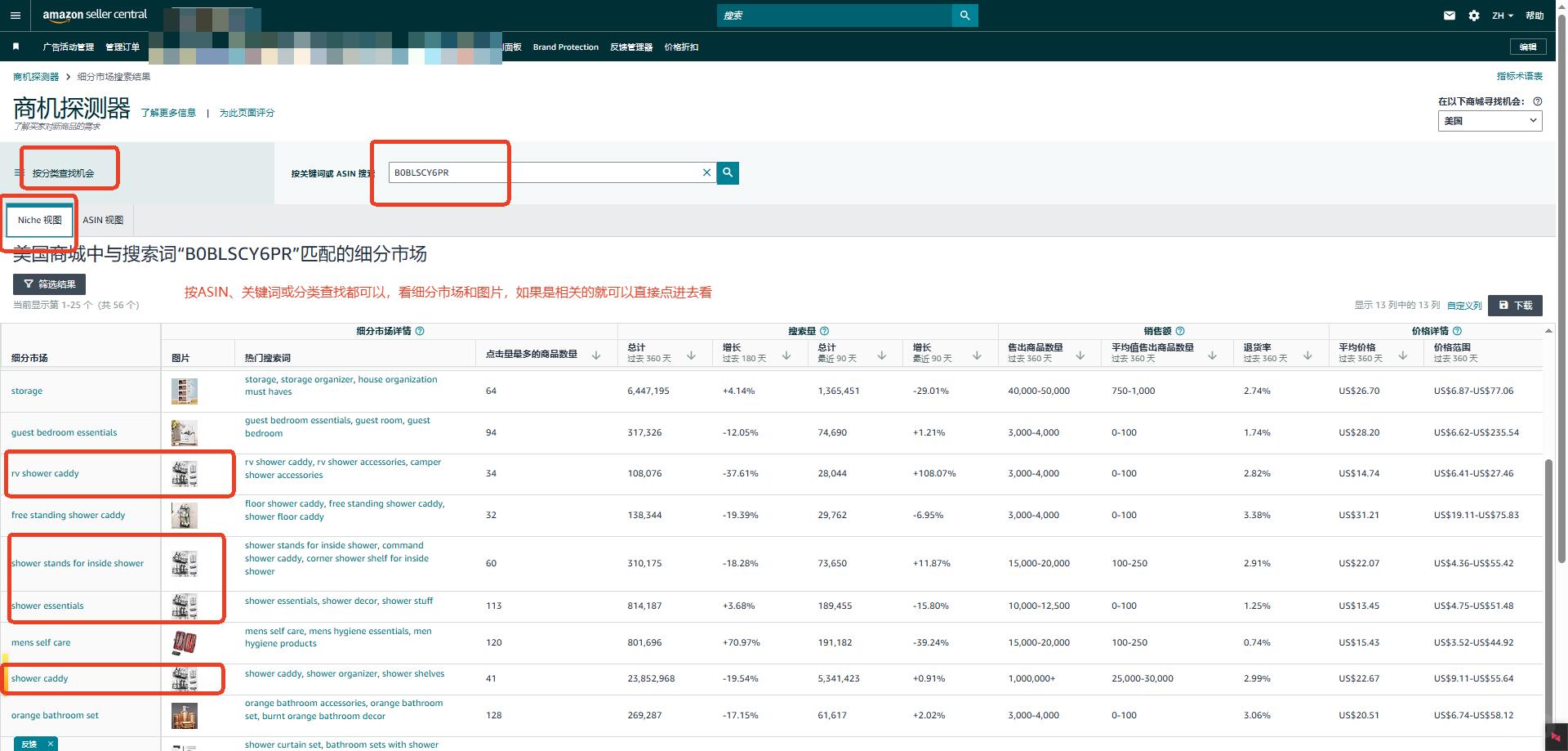Open orange bathroom set niche
This screenshot has height=751, width=1568.
tap(55, 715)
